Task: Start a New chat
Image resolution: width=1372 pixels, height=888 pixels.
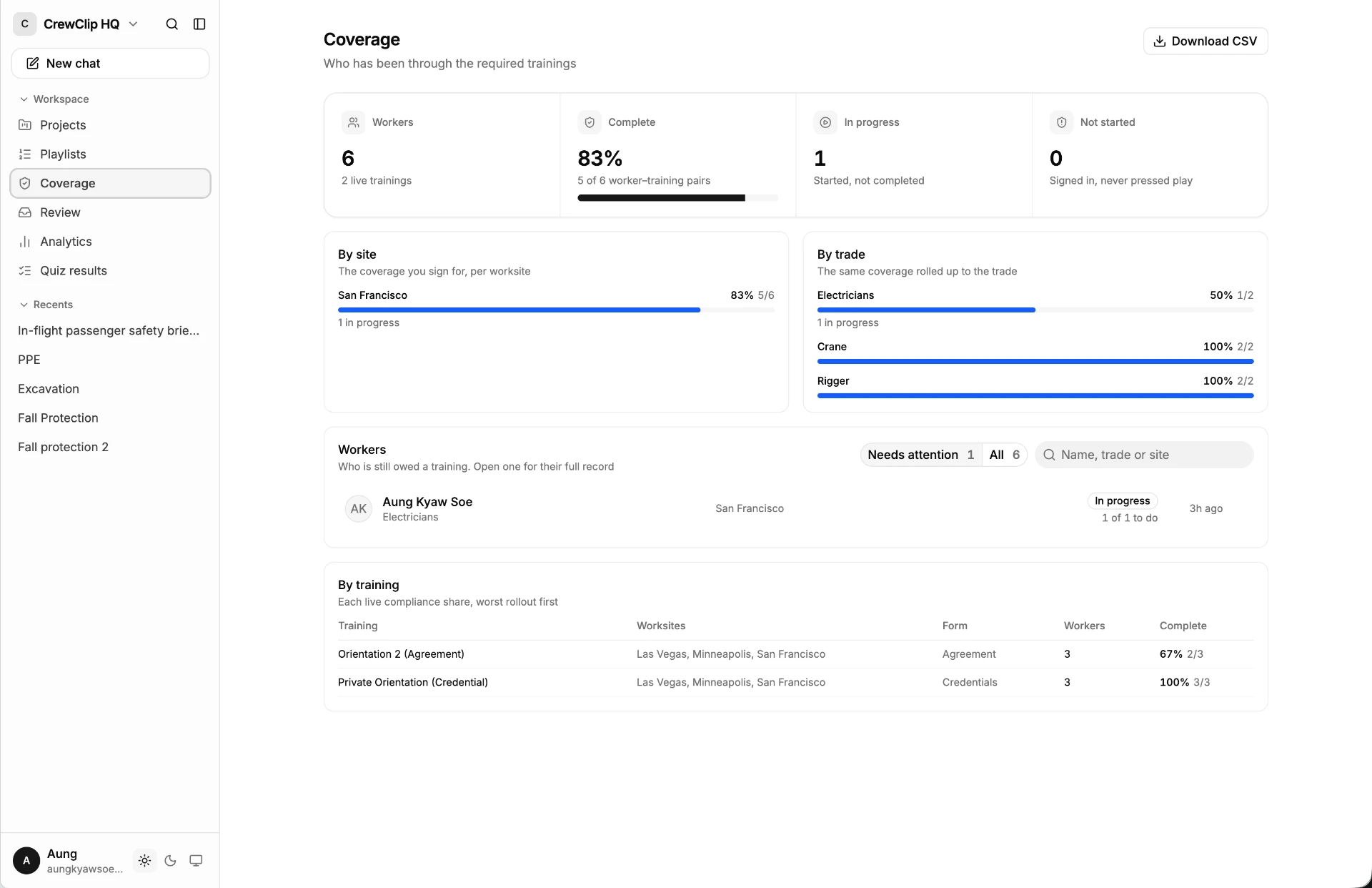Action: [x=111, y=64]
